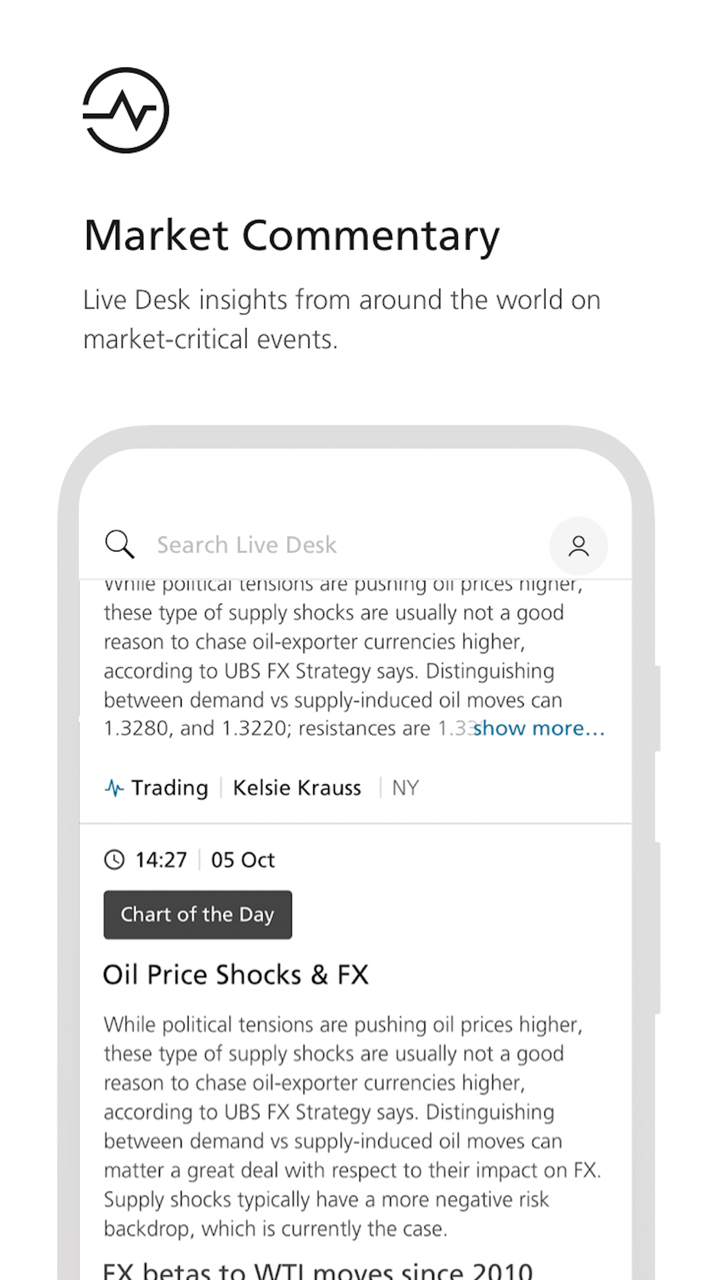Click the pulse icon beside Trading
This screenshot has height=1280, width=720.
(x=114, y=788)
